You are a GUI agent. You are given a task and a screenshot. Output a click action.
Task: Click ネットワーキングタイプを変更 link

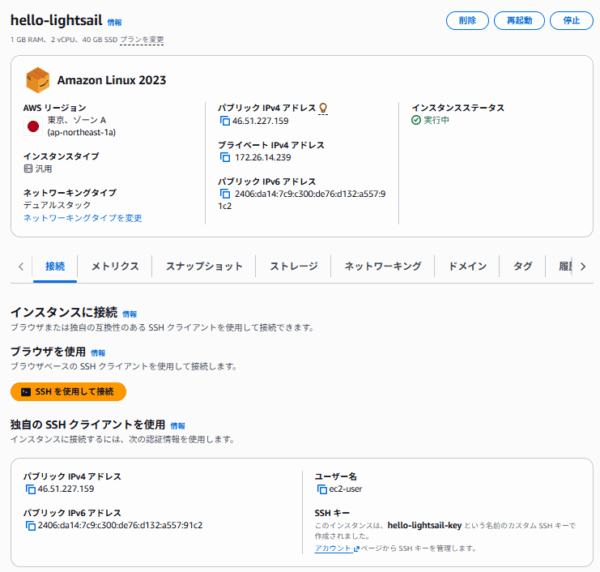click(83, 218)
